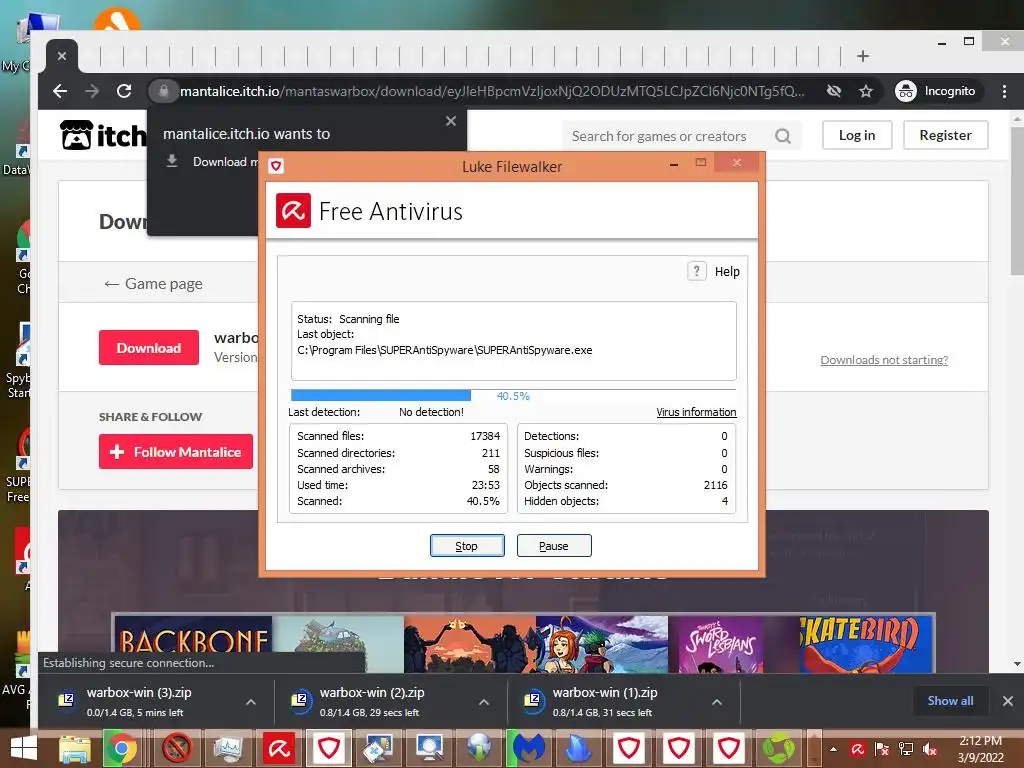Click the warbox-win (2).zip file icon
The width and height of the screenshot is (1024, 768).
(300, 700)
